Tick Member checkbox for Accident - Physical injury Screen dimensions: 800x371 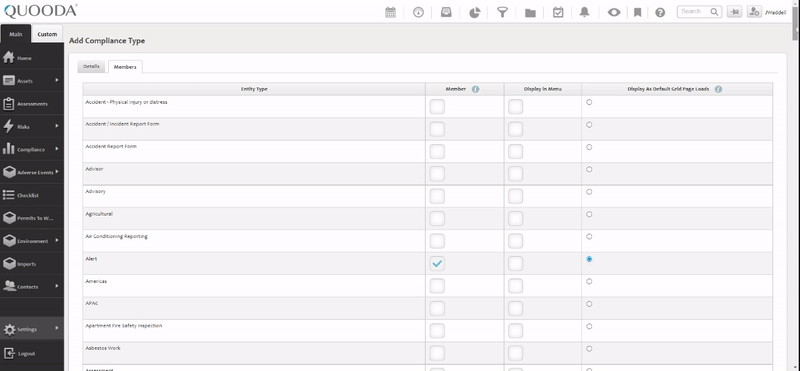(x=437, y=107)
